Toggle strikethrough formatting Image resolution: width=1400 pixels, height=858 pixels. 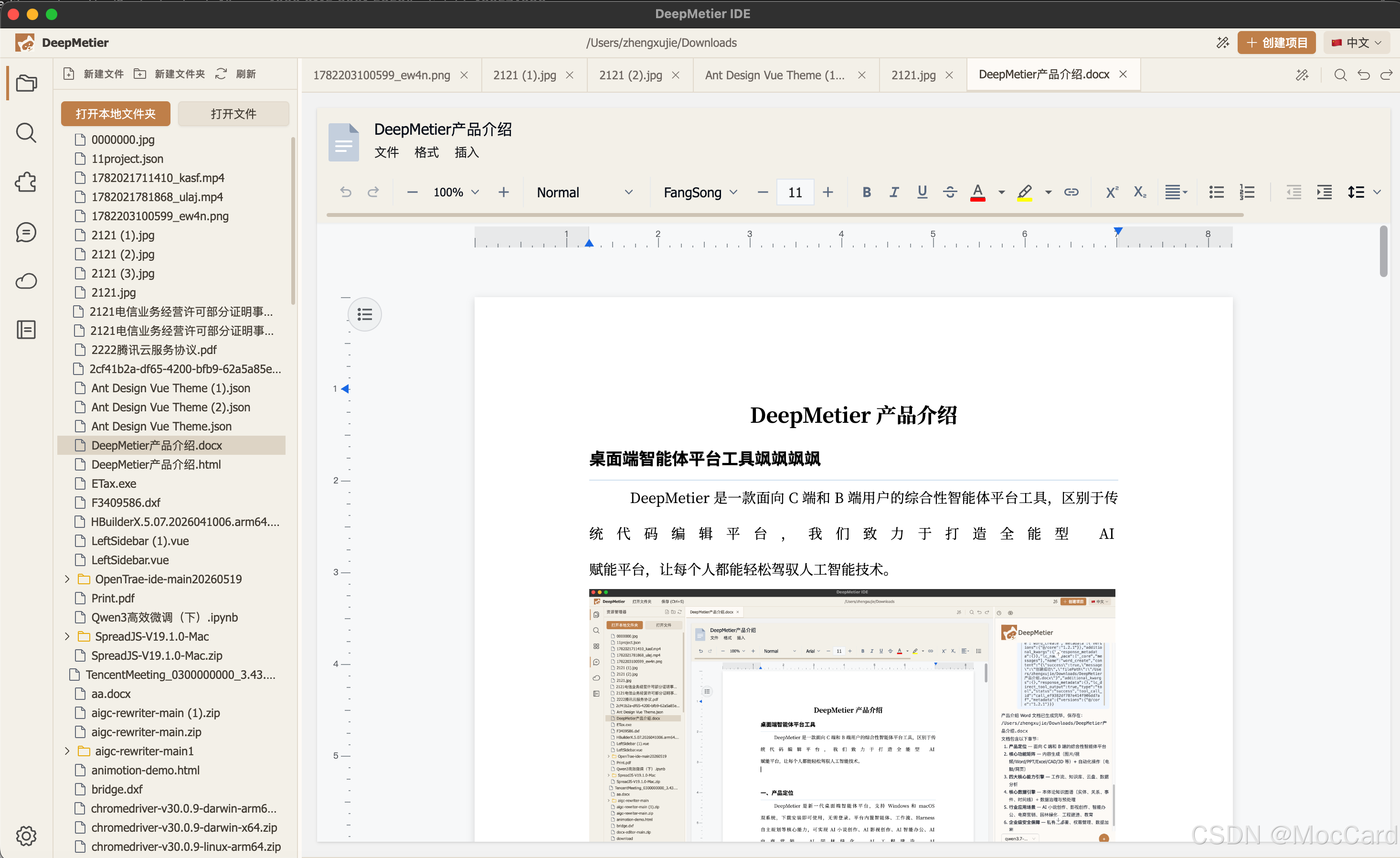[x=950, y=192]
